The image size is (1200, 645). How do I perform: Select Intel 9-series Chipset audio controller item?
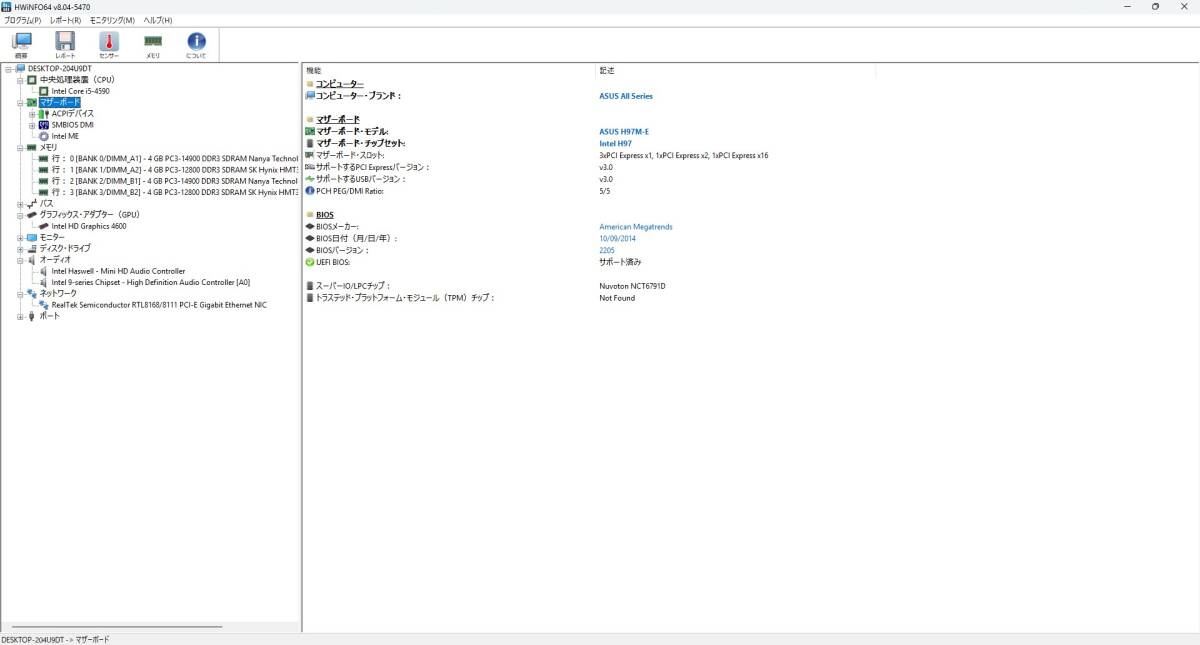click(151, 282)
